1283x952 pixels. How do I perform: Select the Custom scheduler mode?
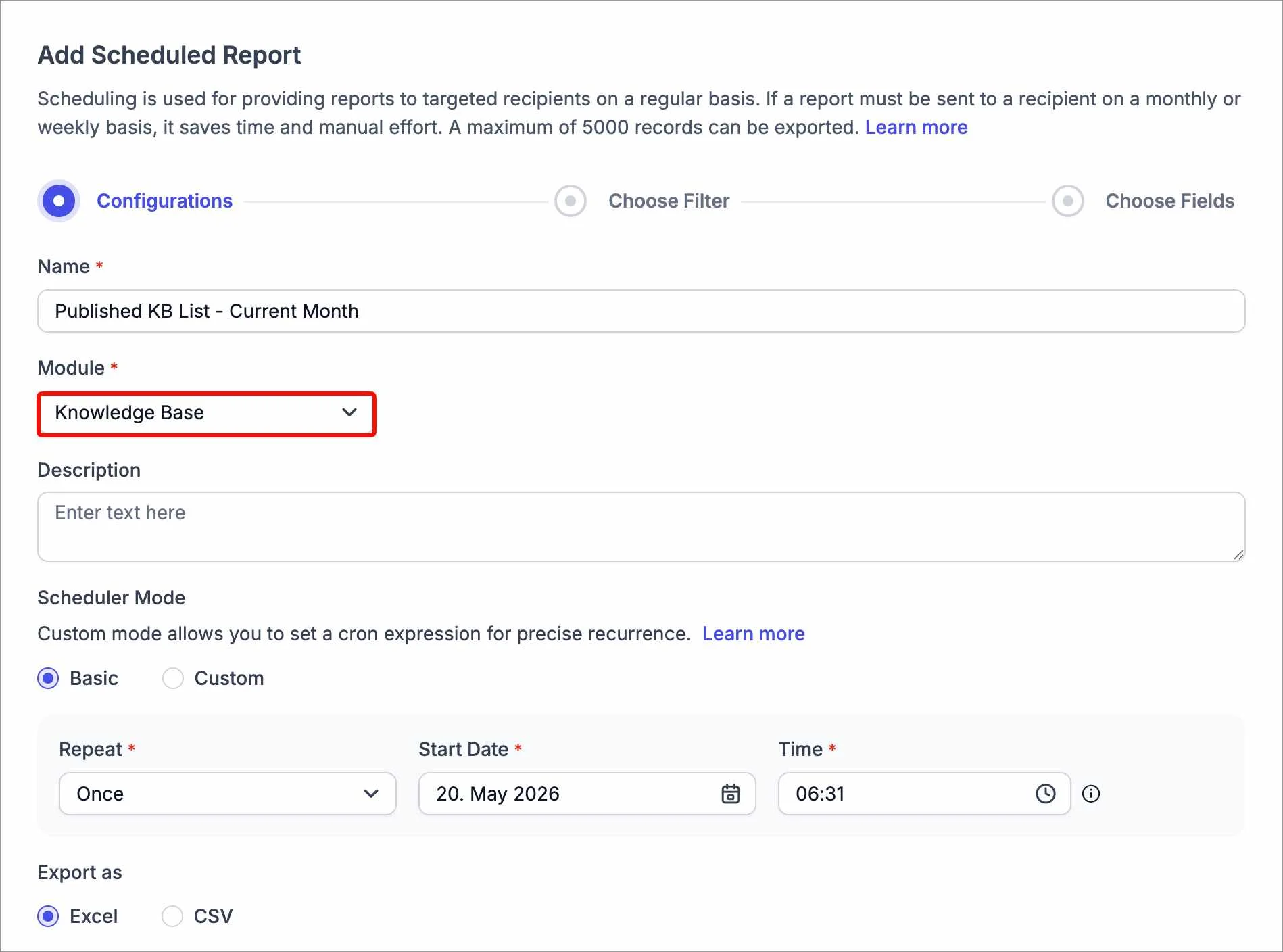(x=173, y=678)
